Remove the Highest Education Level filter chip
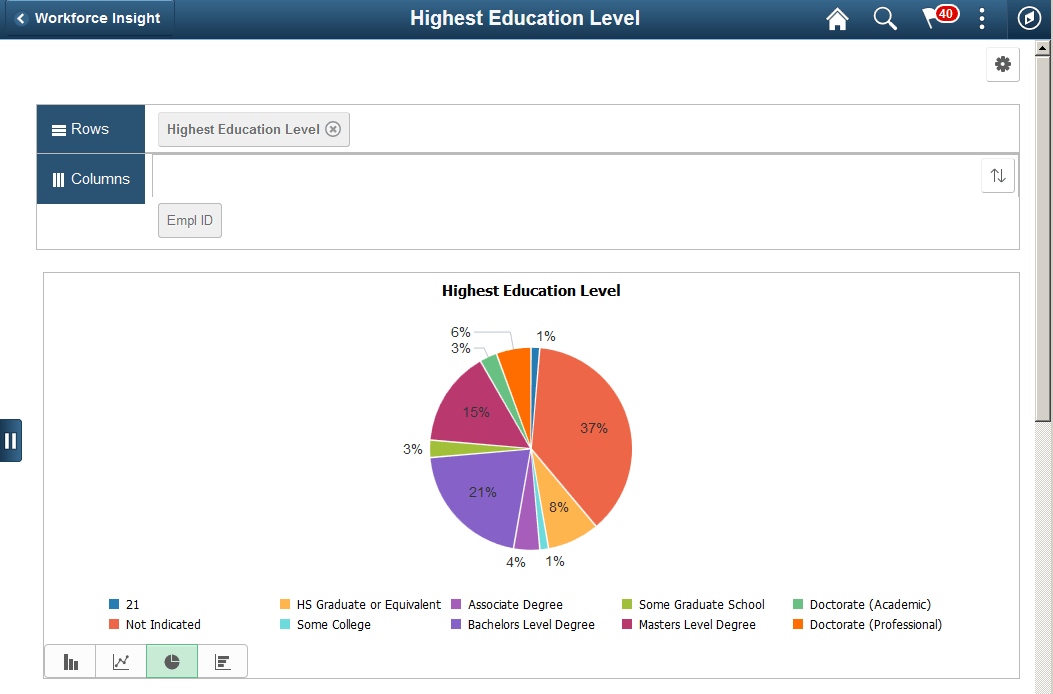1053x694 pixels. point(333,129)
